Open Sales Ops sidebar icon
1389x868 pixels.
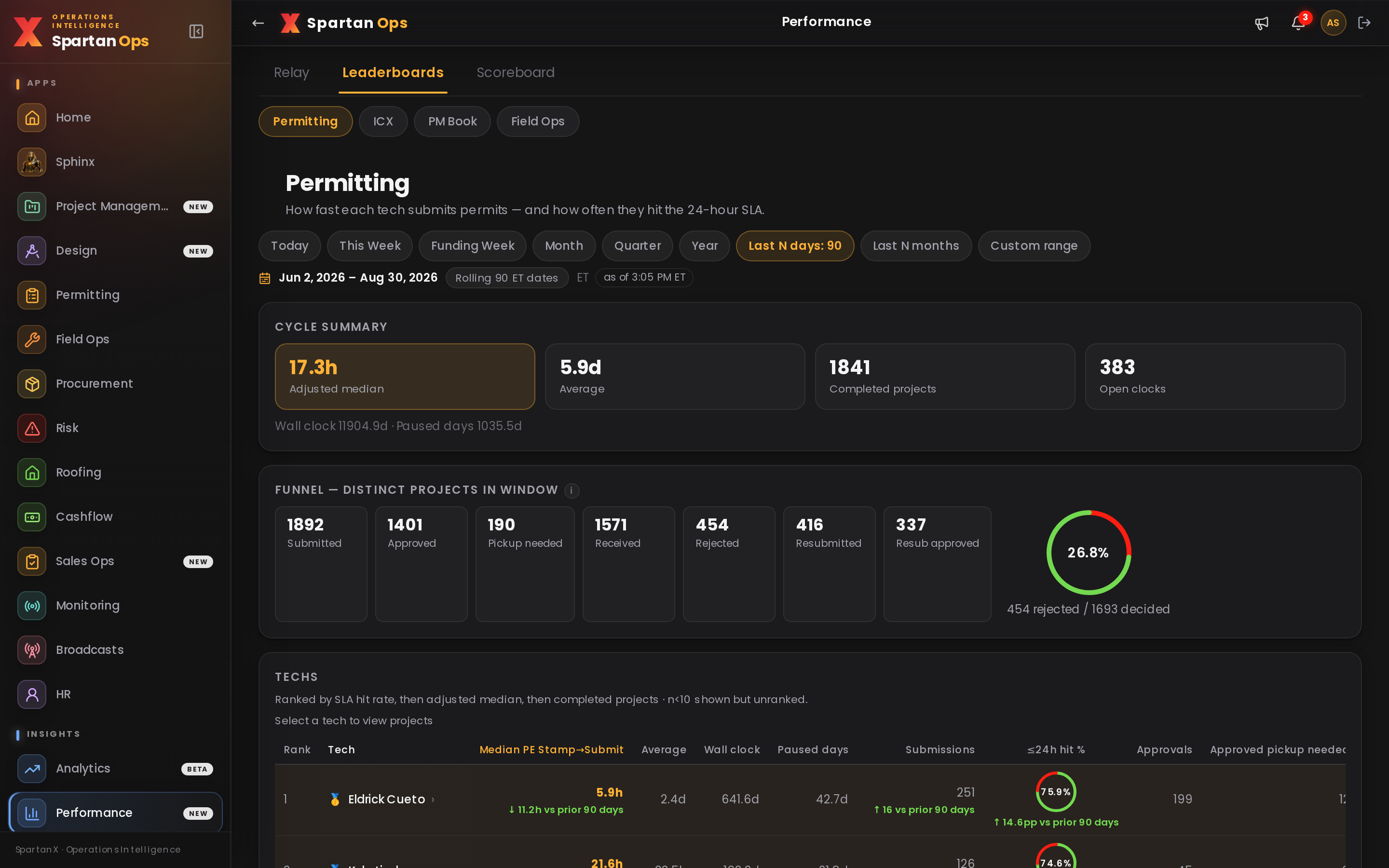tap(31, 561)
